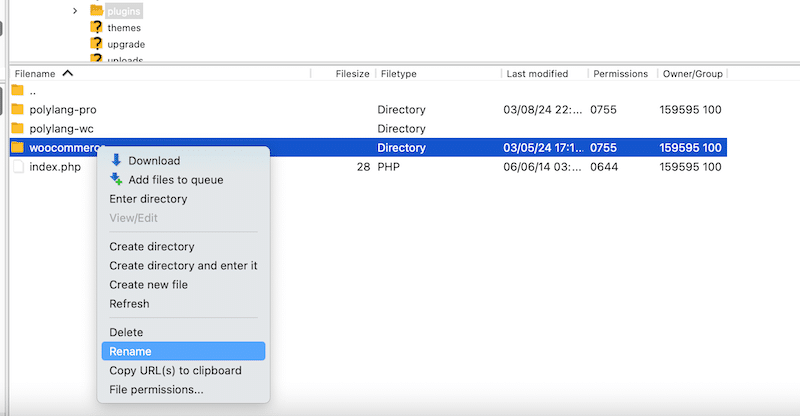Click the parent directory (..) folder icon
800x416 pixels.
click(x=17, y=90)
